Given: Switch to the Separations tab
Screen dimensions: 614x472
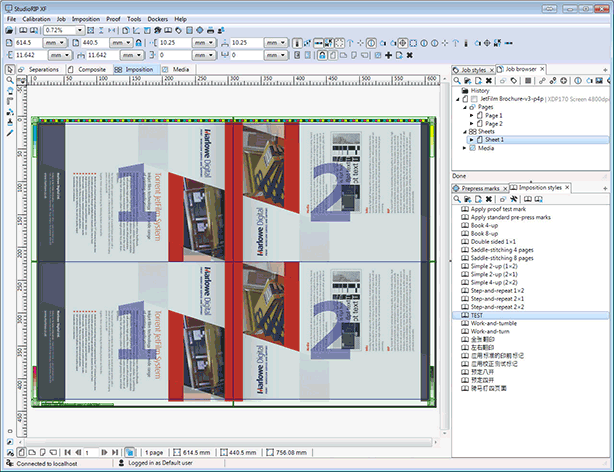Looking at the screenshot, I should coord(39,70).
